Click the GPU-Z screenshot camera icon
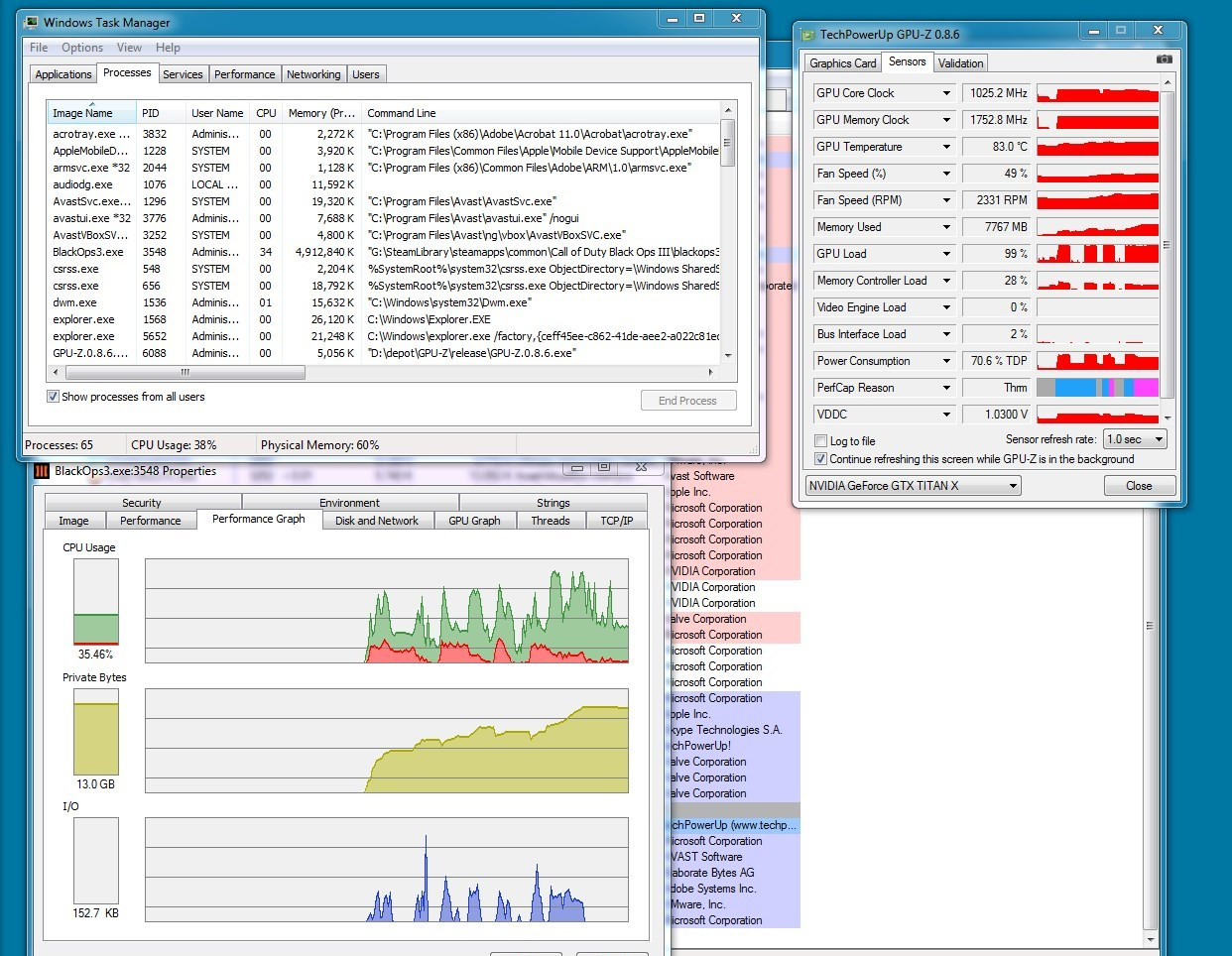The image size is (1232, 956). 1164,60
